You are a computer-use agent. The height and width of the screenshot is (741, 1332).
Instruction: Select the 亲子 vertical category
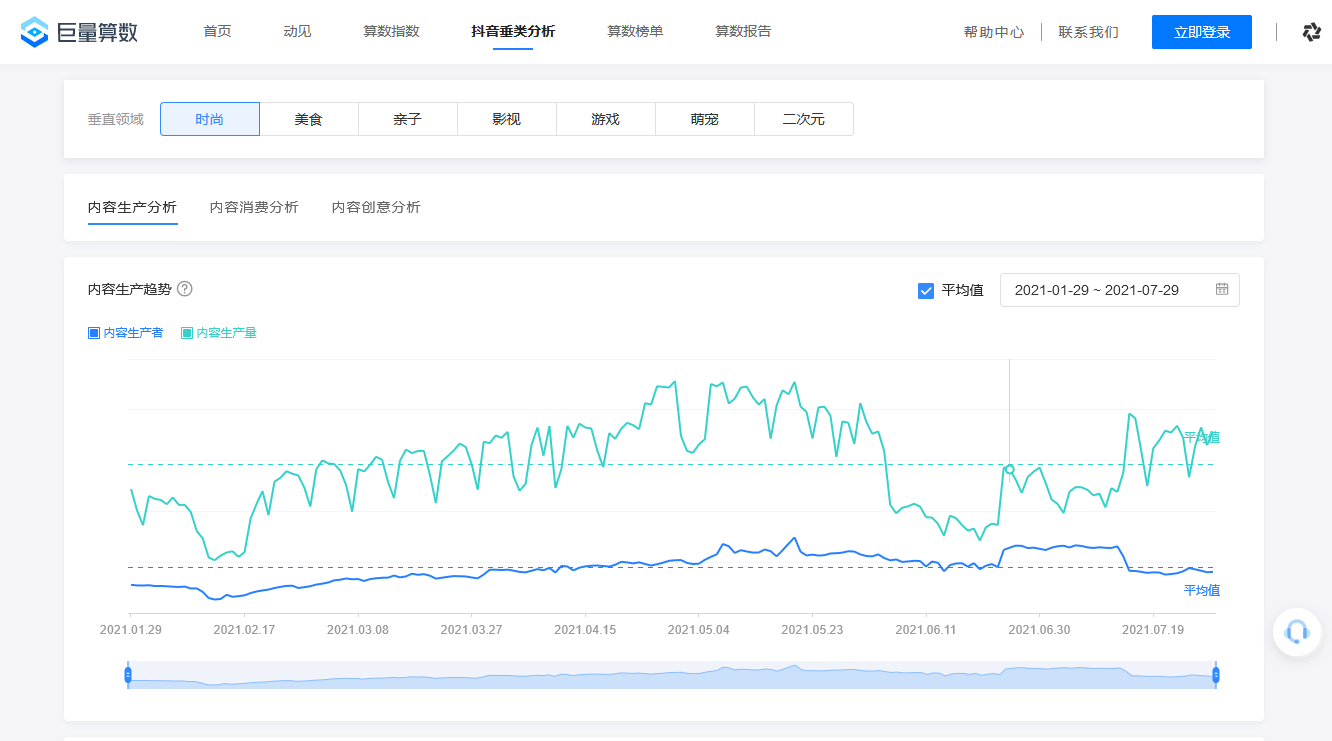(408, 119)
